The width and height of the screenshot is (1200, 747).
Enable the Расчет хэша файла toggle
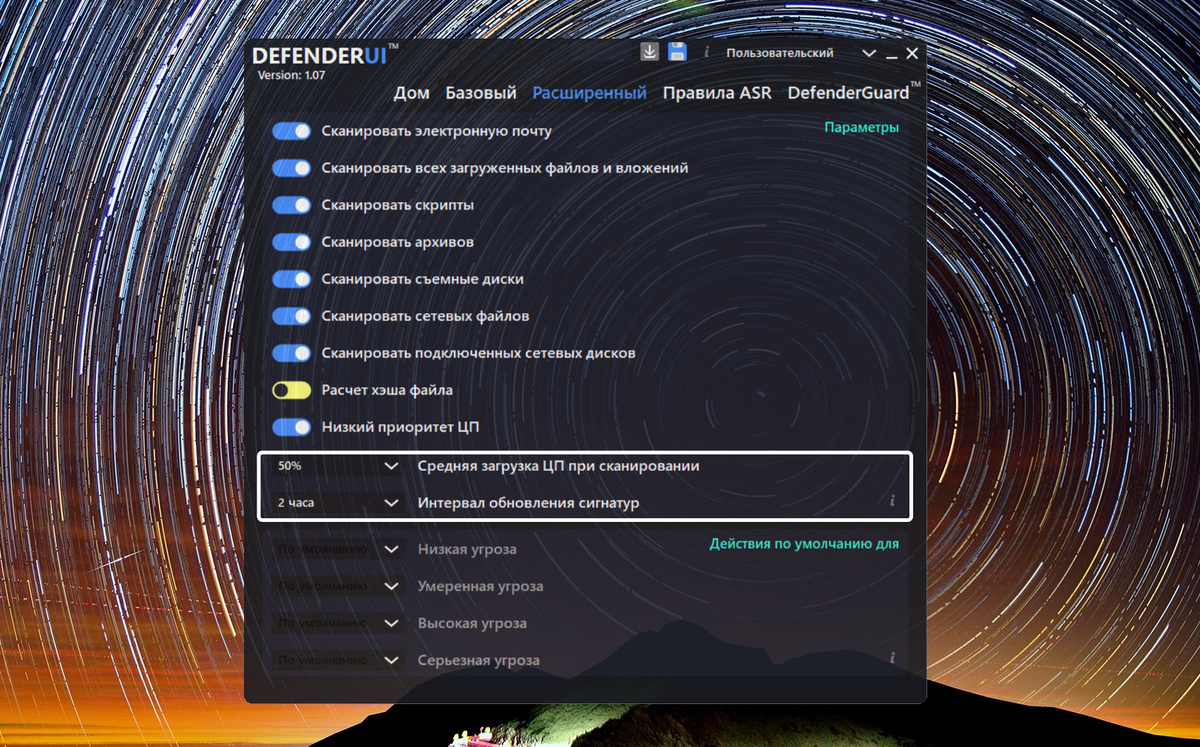(292, 390)
